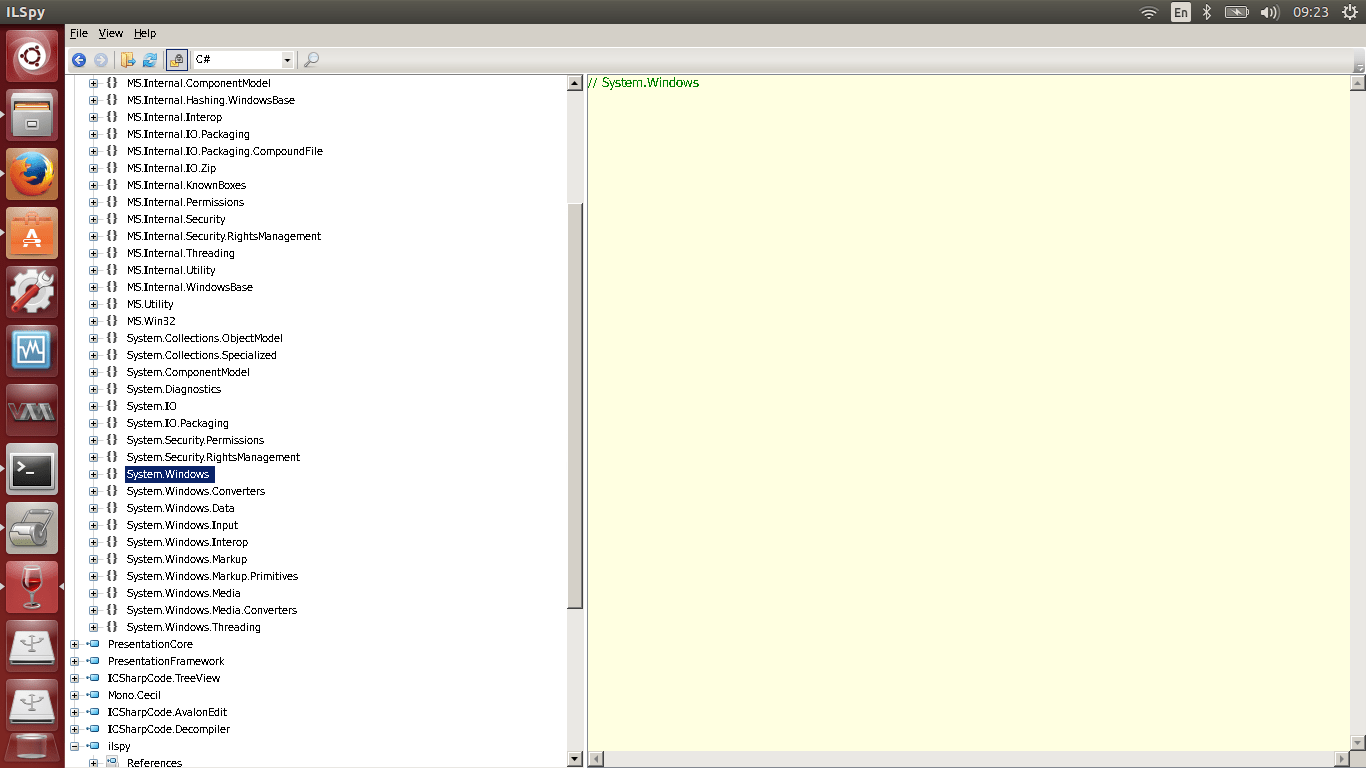Expand the PresentationFramework assembly node
Image resolution: width=1366 pixels, height=768 pixels.
[x=74, y=661]
